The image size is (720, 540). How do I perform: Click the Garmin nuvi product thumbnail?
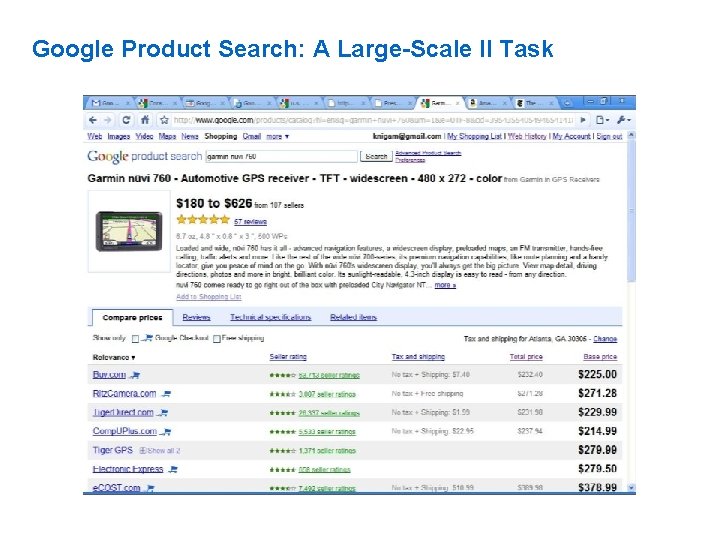coord(129,231)
